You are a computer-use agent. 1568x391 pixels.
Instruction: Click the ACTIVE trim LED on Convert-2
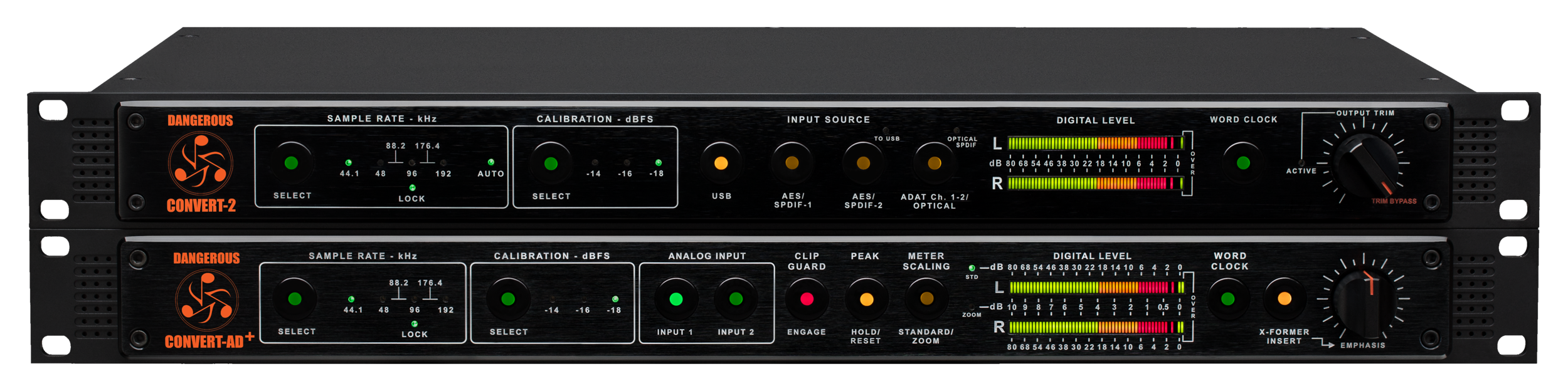1301,162
